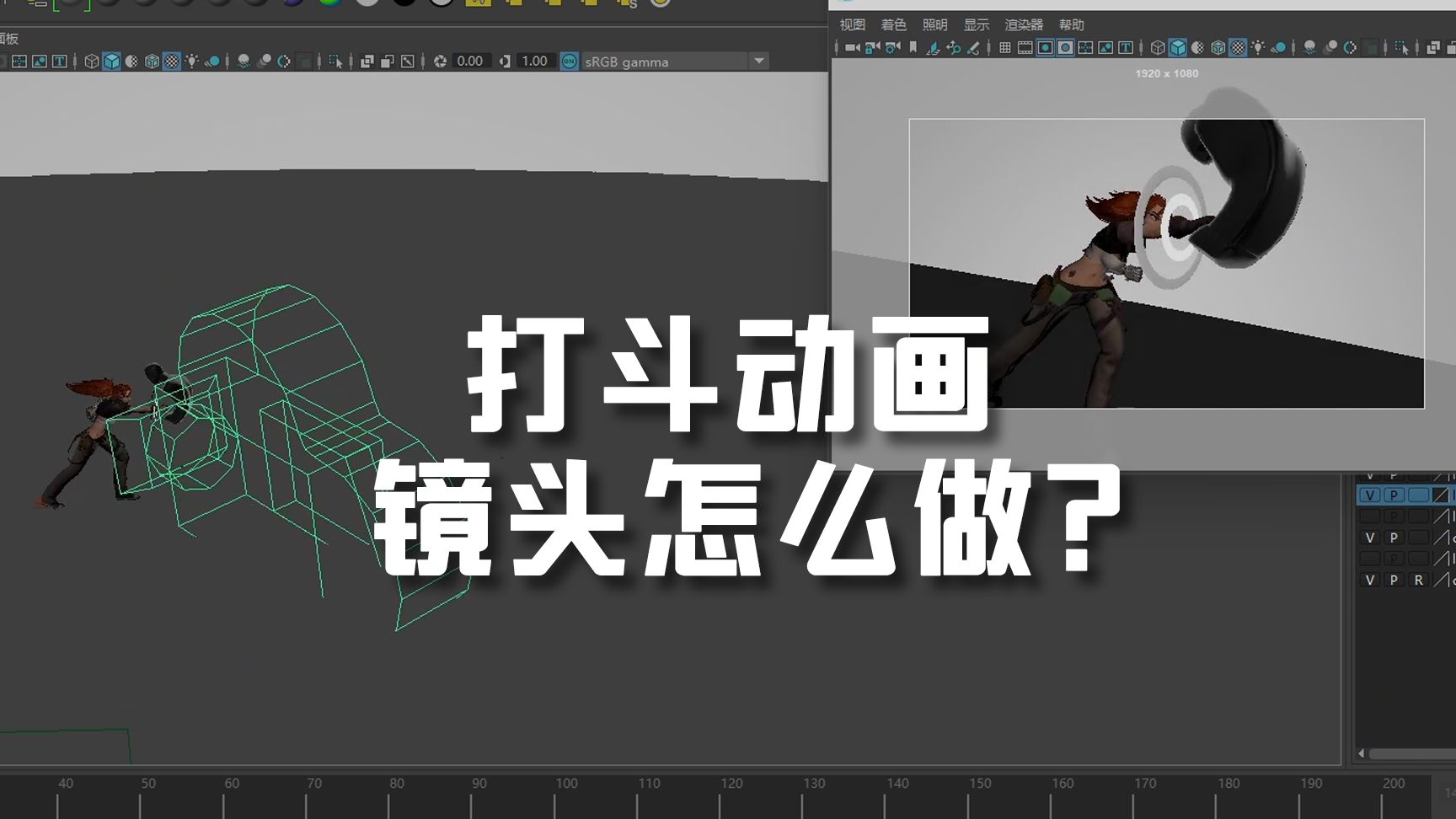Select wireframe cube icon in left viewport toolbar
The height and width of the screenshot is (819, 1456).
pos(91,62)
